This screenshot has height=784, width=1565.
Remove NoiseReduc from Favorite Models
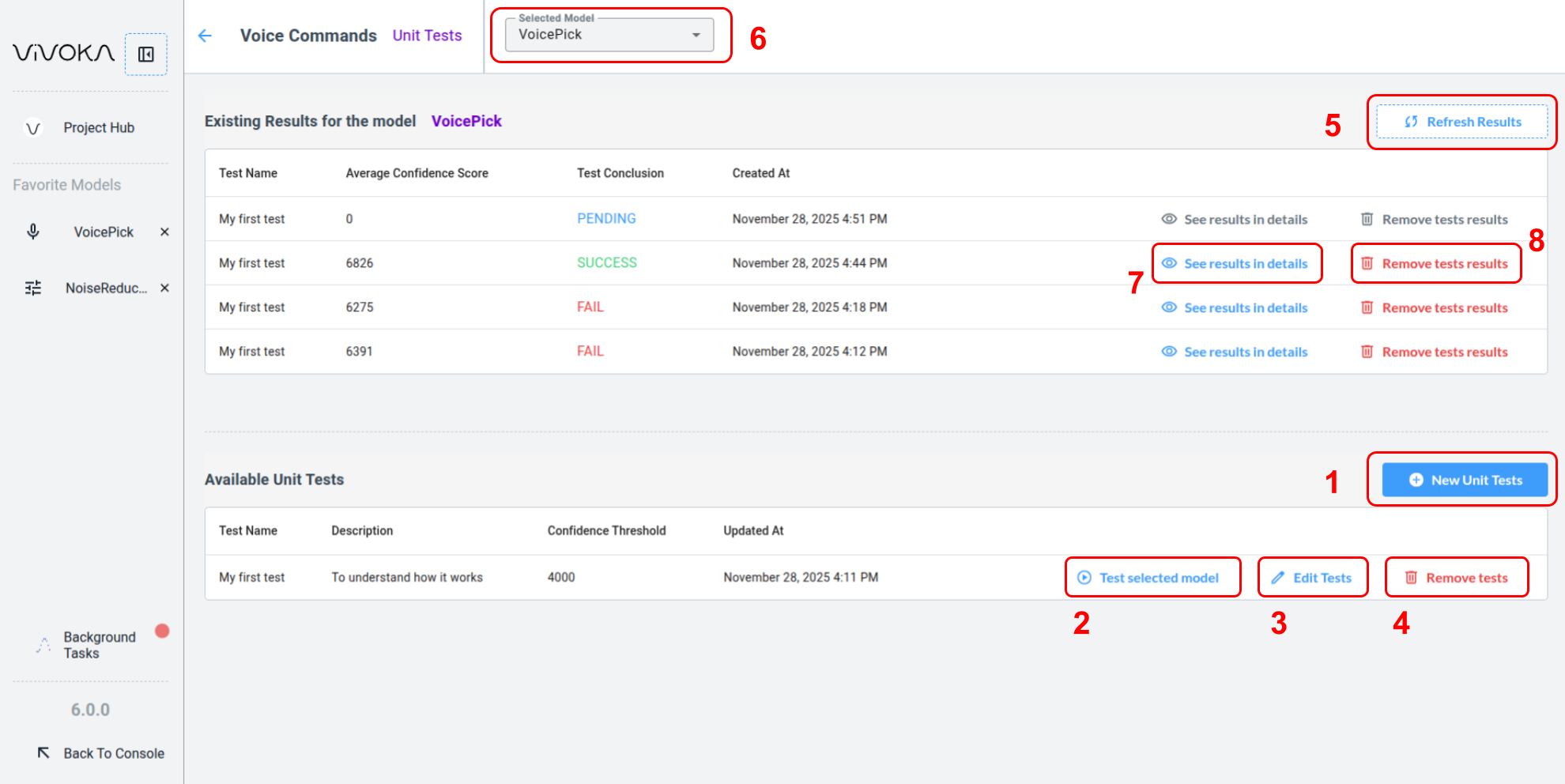(x=164, y=288)
